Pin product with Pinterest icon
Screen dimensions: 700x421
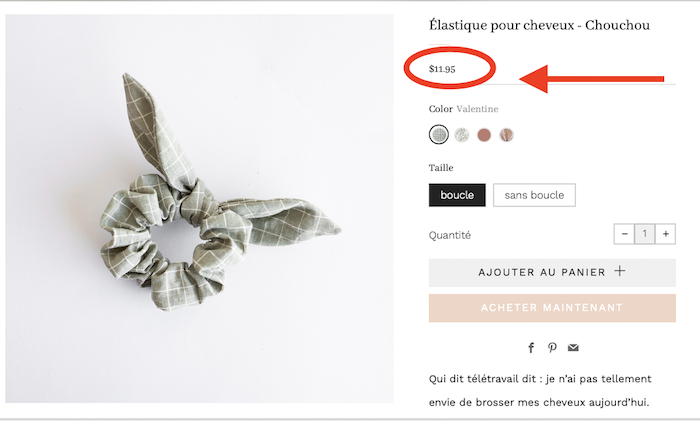(552, 348)
